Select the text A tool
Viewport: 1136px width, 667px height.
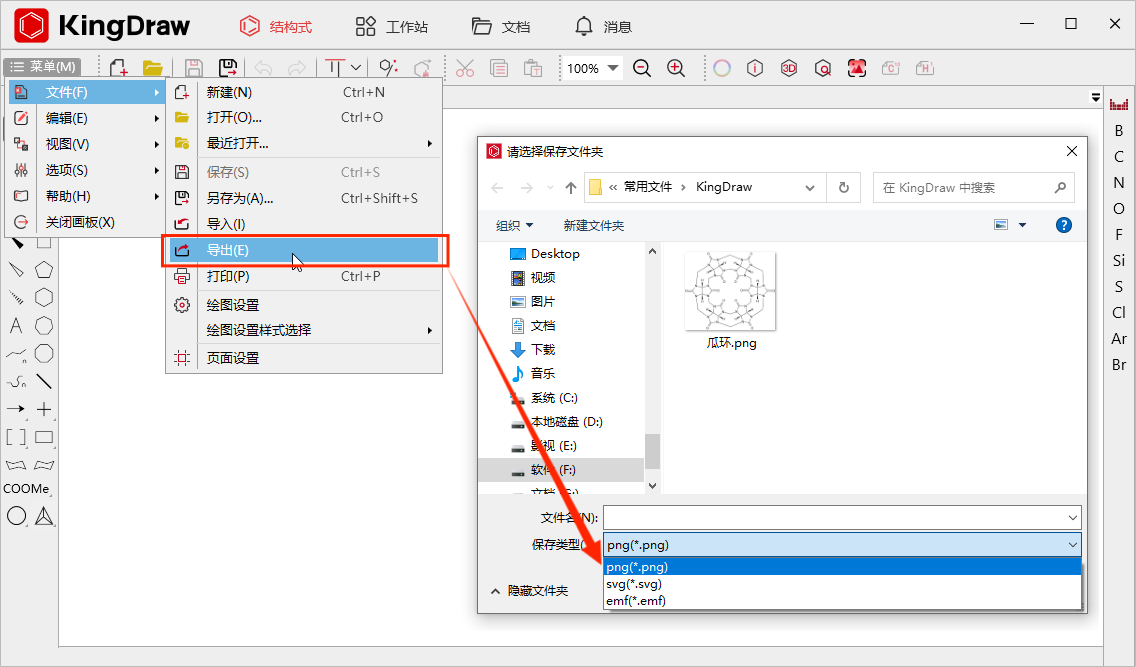click(x=16, y=325)
